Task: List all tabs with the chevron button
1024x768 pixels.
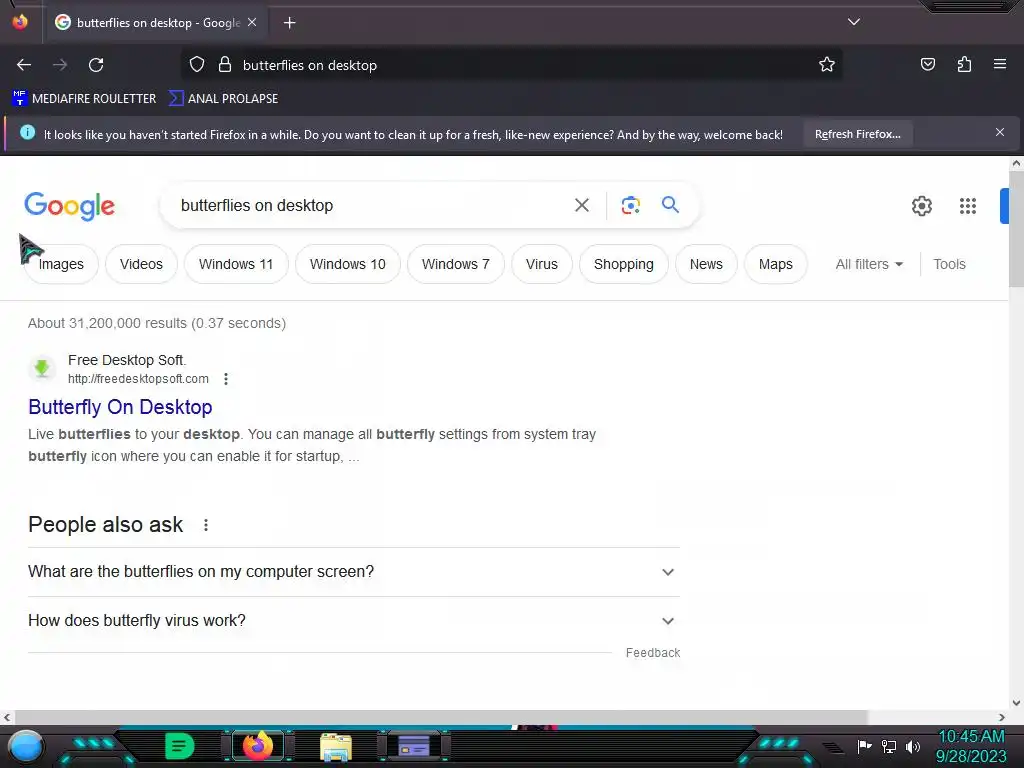Action: 854,22
